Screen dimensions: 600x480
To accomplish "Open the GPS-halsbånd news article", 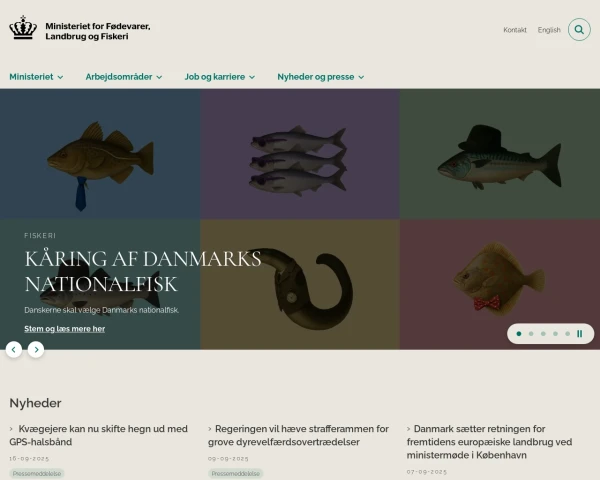I will [99, 435].
